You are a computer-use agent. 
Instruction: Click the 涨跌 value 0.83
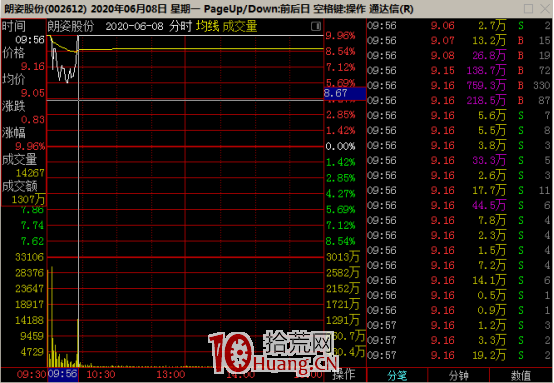point(33,119)
